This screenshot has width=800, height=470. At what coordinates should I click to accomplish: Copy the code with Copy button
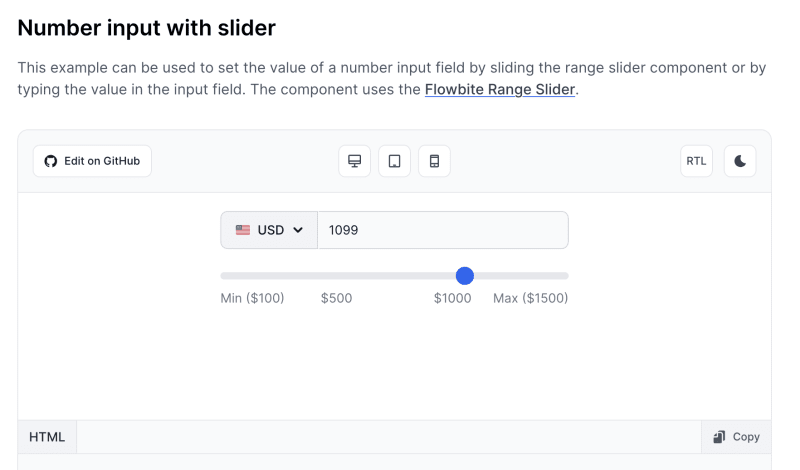(x=736, y=437)
